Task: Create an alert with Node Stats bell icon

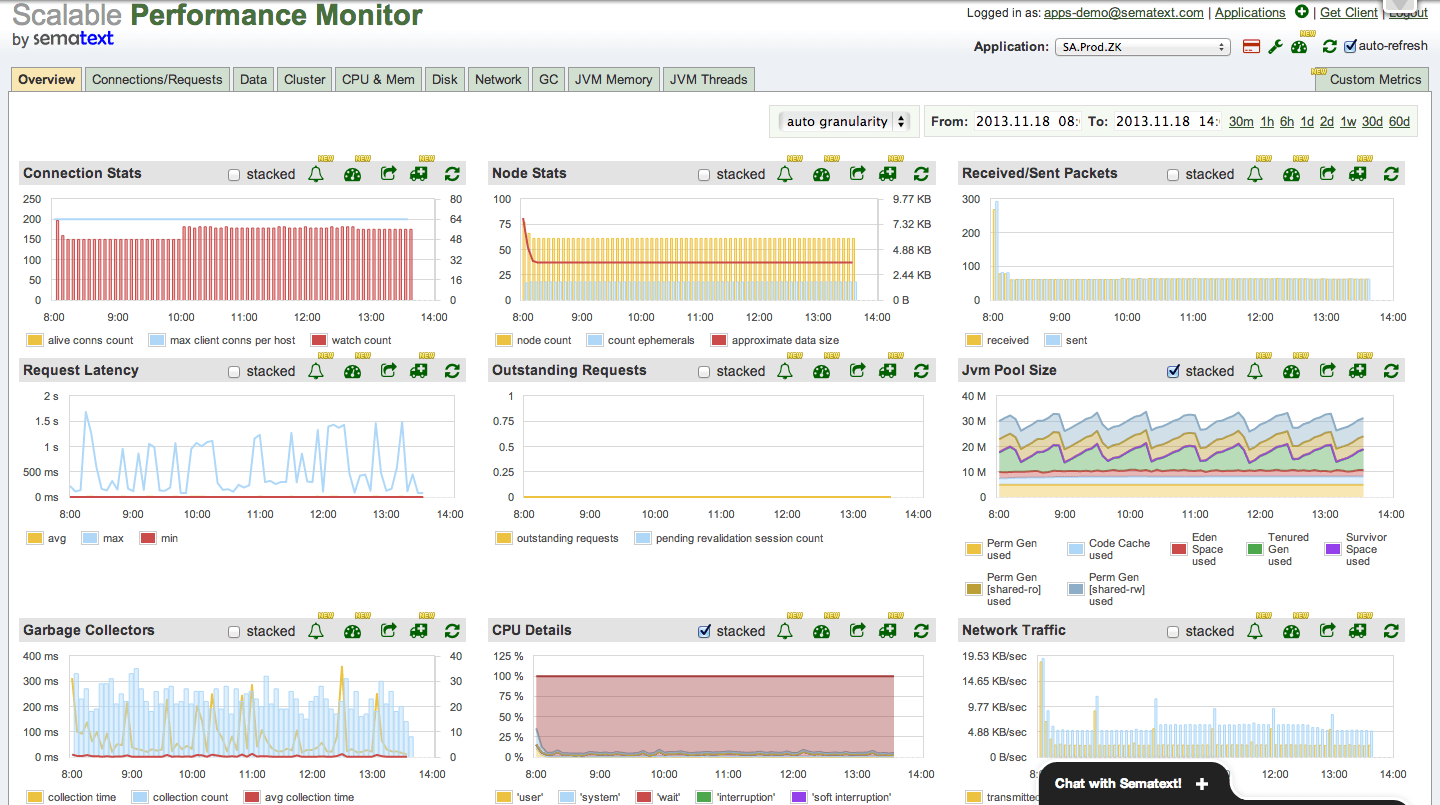Action: tap(785, 174)
